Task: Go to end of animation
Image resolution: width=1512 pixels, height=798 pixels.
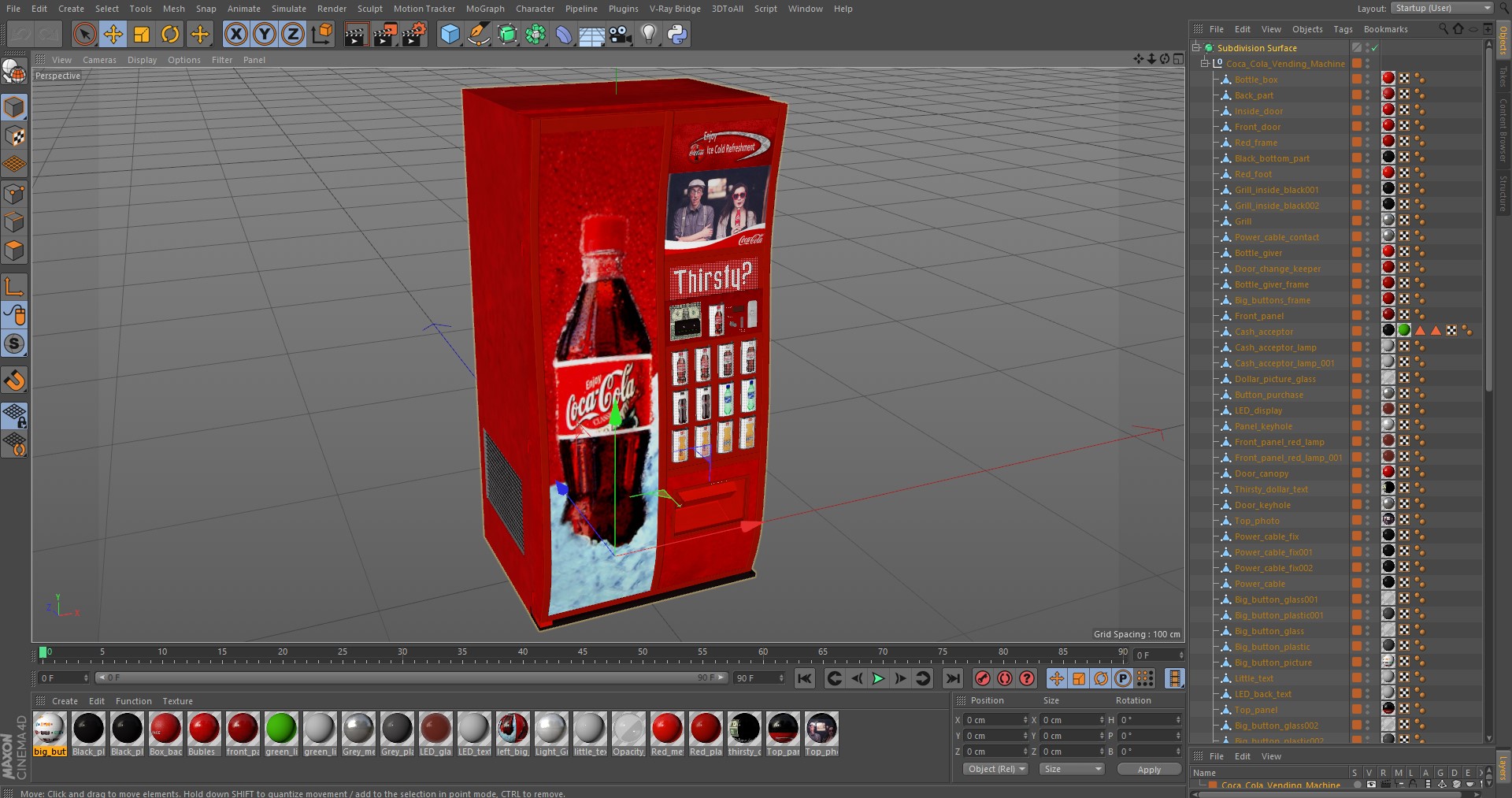Action: coord(953,678)
